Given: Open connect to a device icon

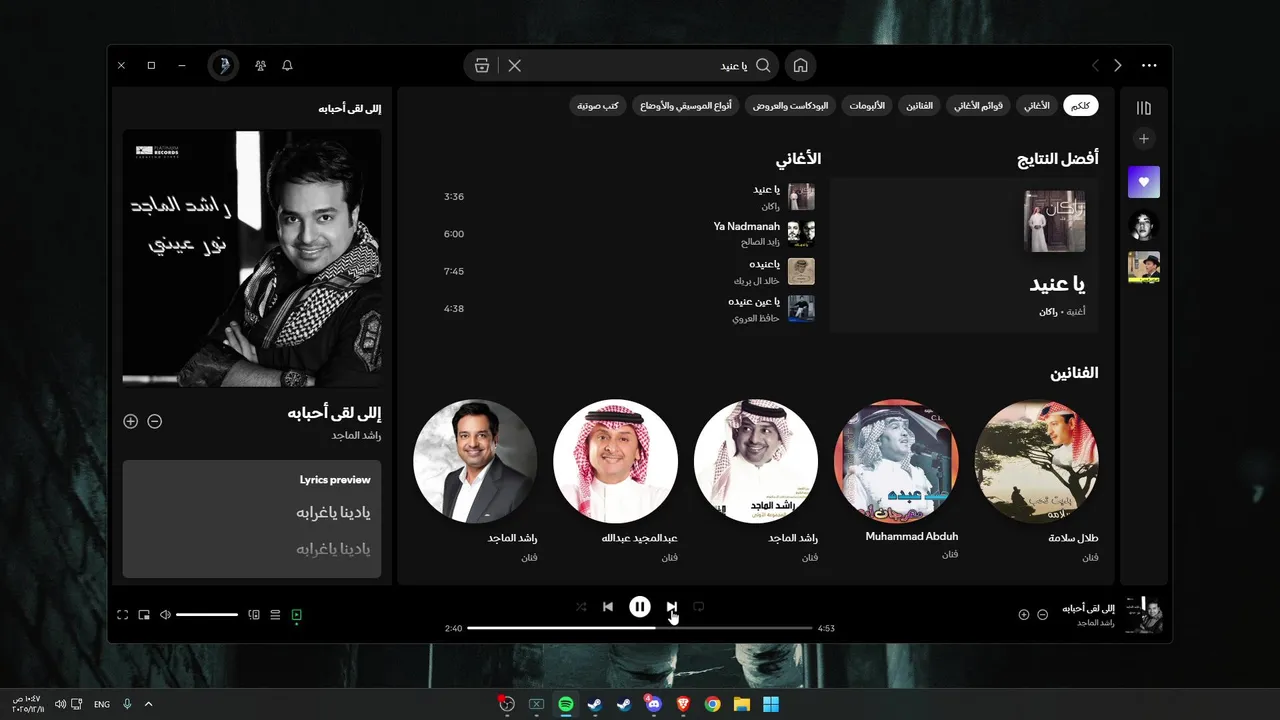Looking at the screenshot, I should click(x=254, y=615).
